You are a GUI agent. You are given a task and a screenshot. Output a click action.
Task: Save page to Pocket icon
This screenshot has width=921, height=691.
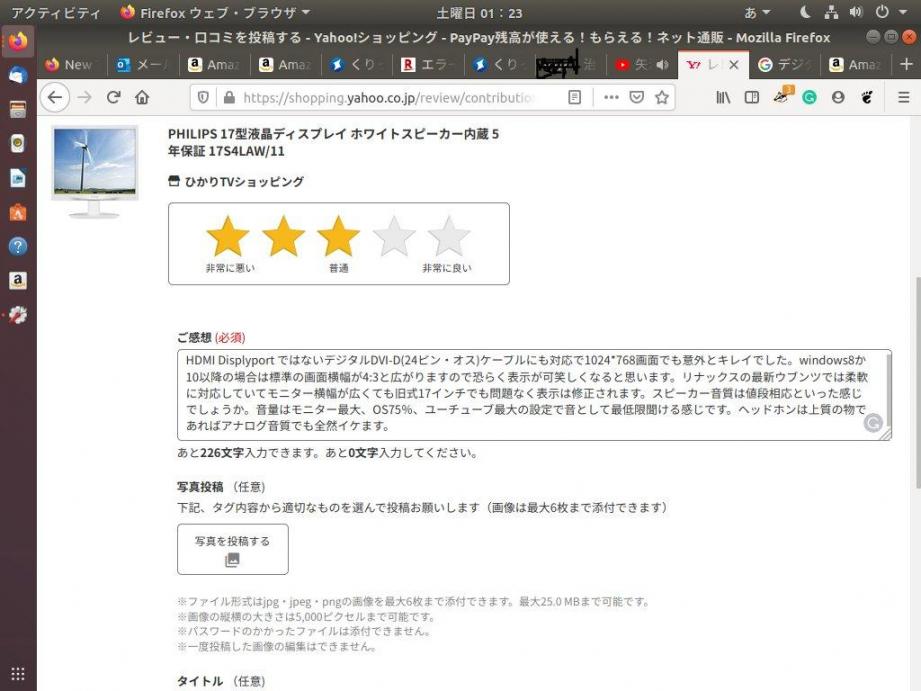coord(637,98)
